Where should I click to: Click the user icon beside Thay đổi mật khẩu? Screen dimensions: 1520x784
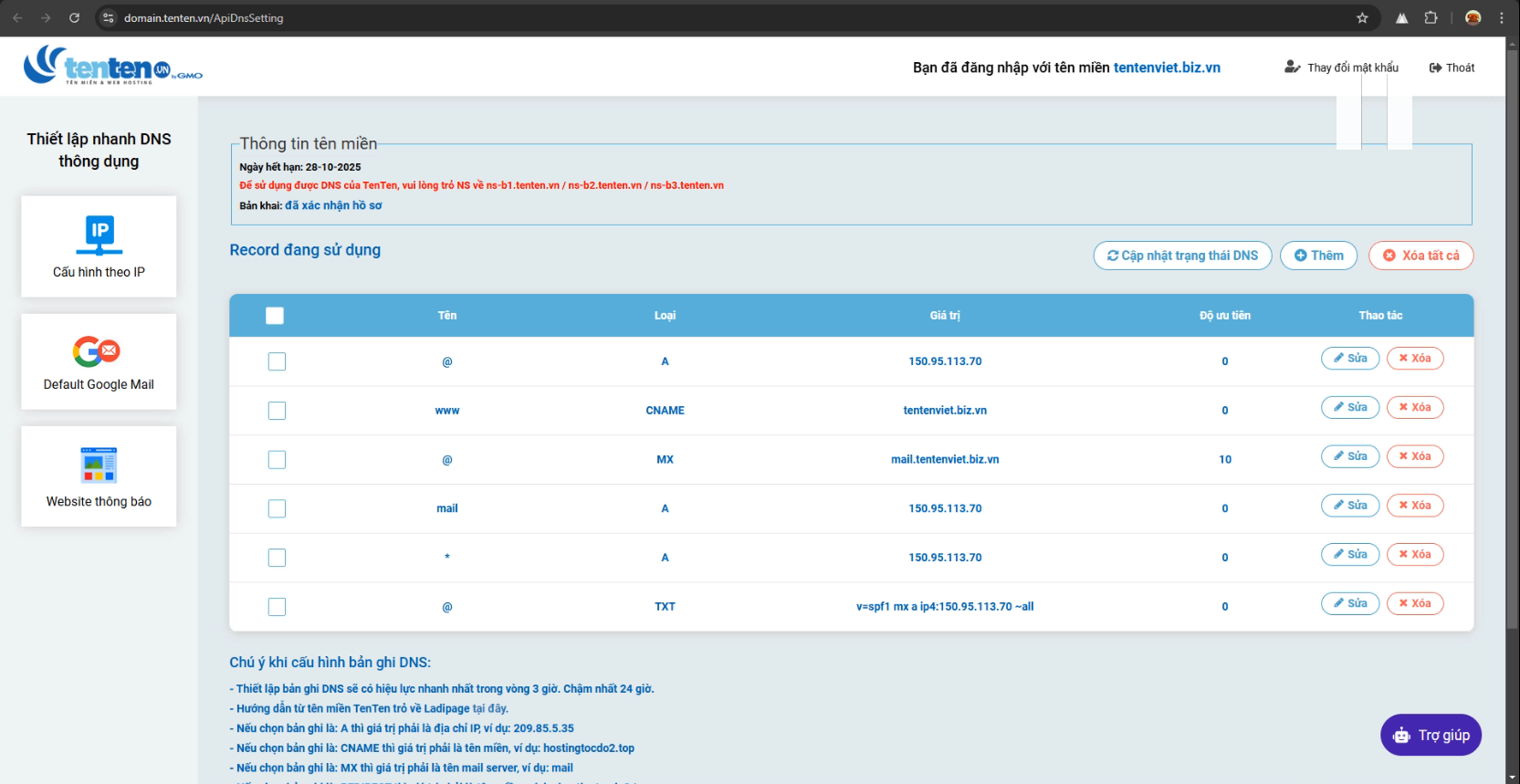tap(1292, 67)
